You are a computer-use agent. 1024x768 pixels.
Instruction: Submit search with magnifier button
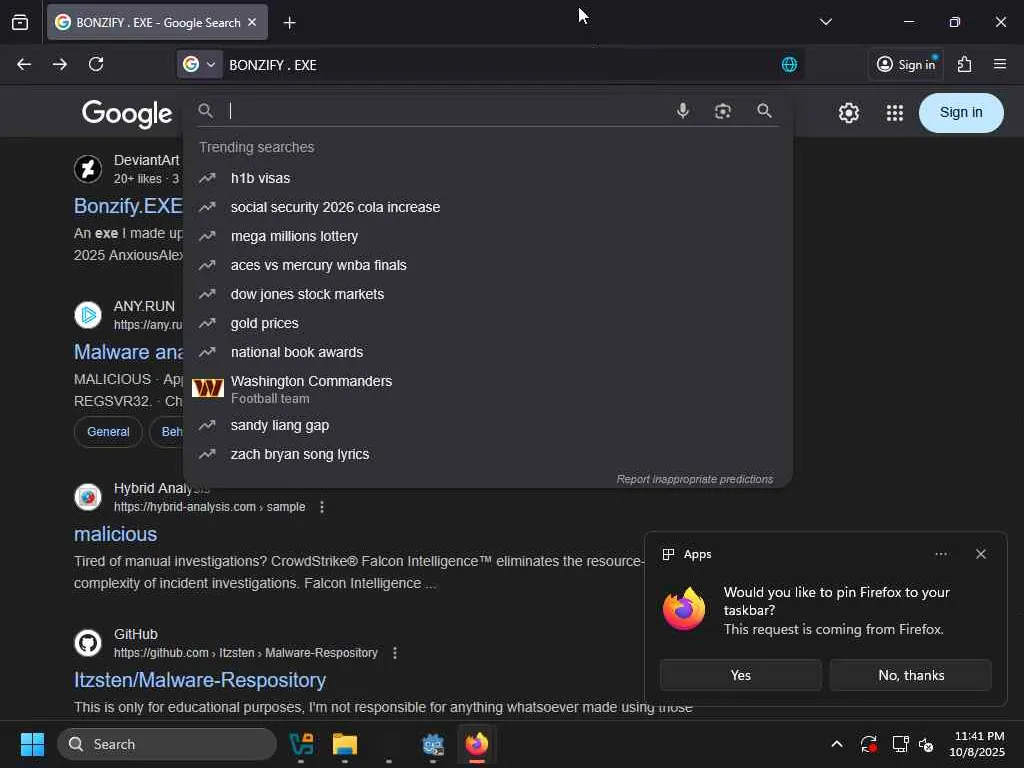point(764,111)
